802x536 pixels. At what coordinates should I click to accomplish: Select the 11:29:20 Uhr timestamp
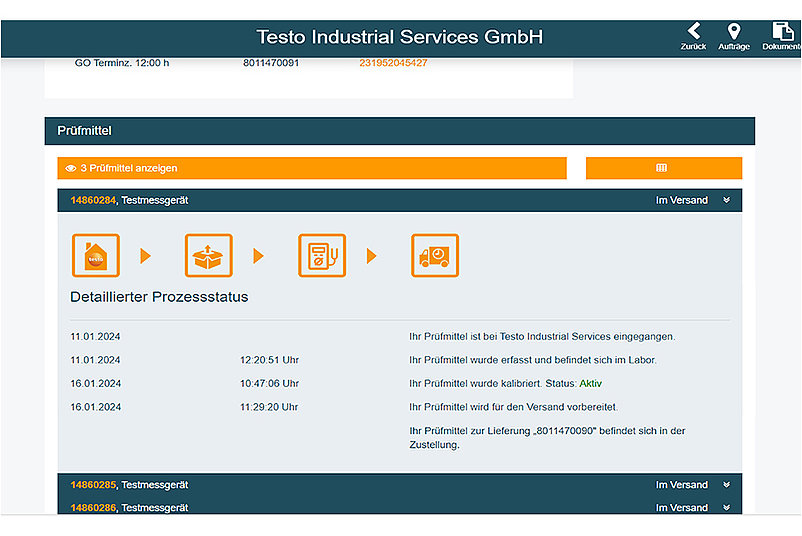269,407
